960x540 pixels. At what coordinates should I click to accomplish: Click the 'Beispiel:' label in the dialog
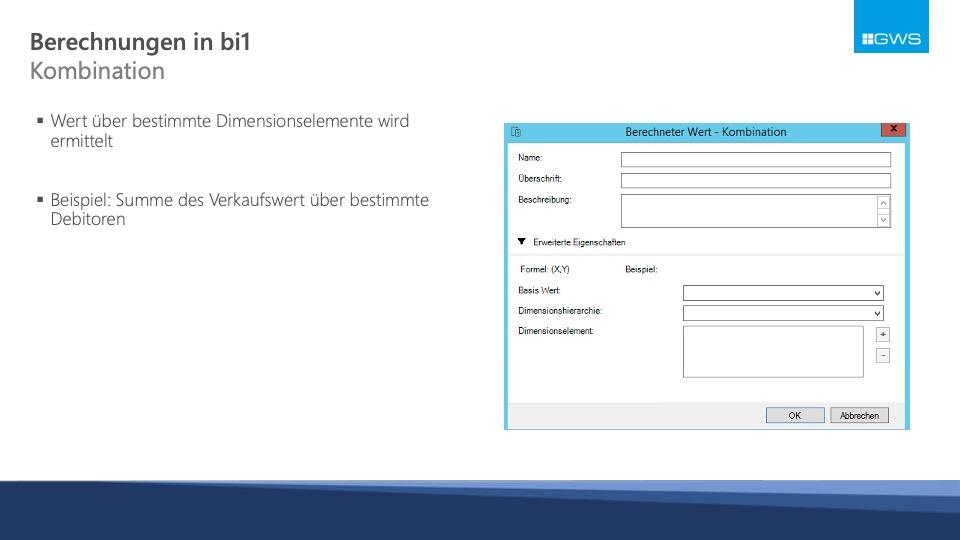point(641,269)
